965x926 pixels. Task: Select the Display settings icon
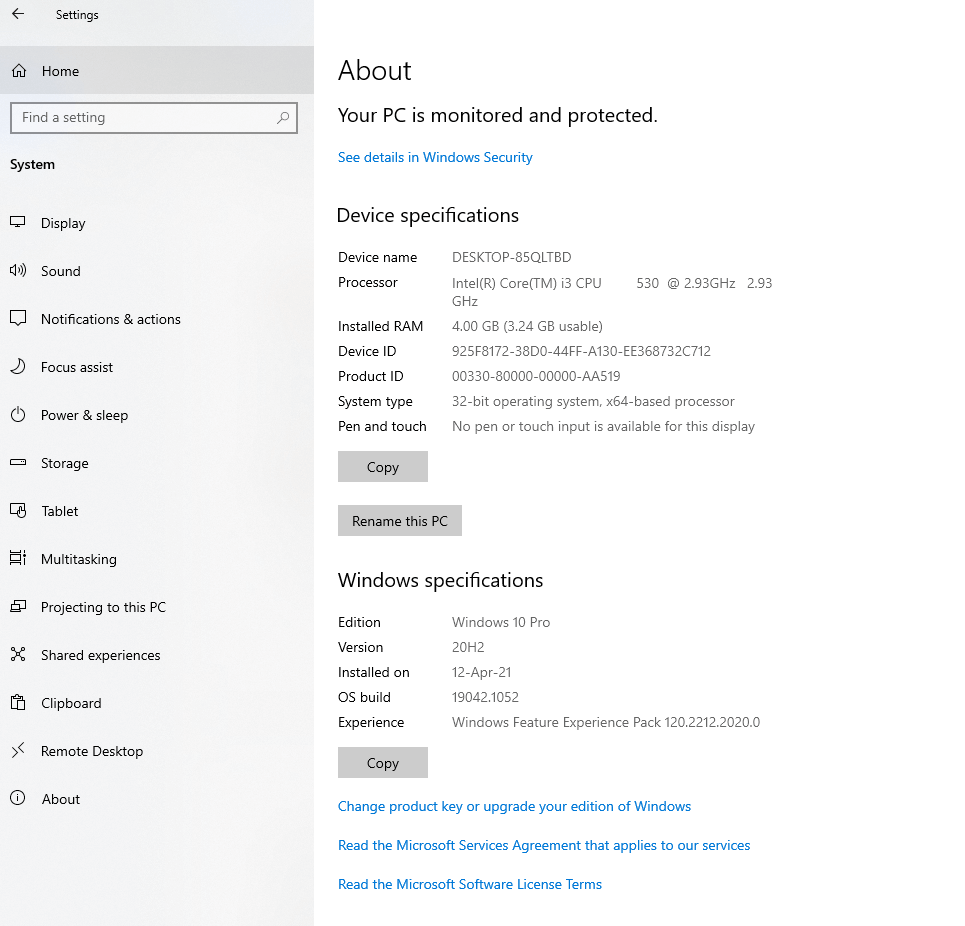18,222
